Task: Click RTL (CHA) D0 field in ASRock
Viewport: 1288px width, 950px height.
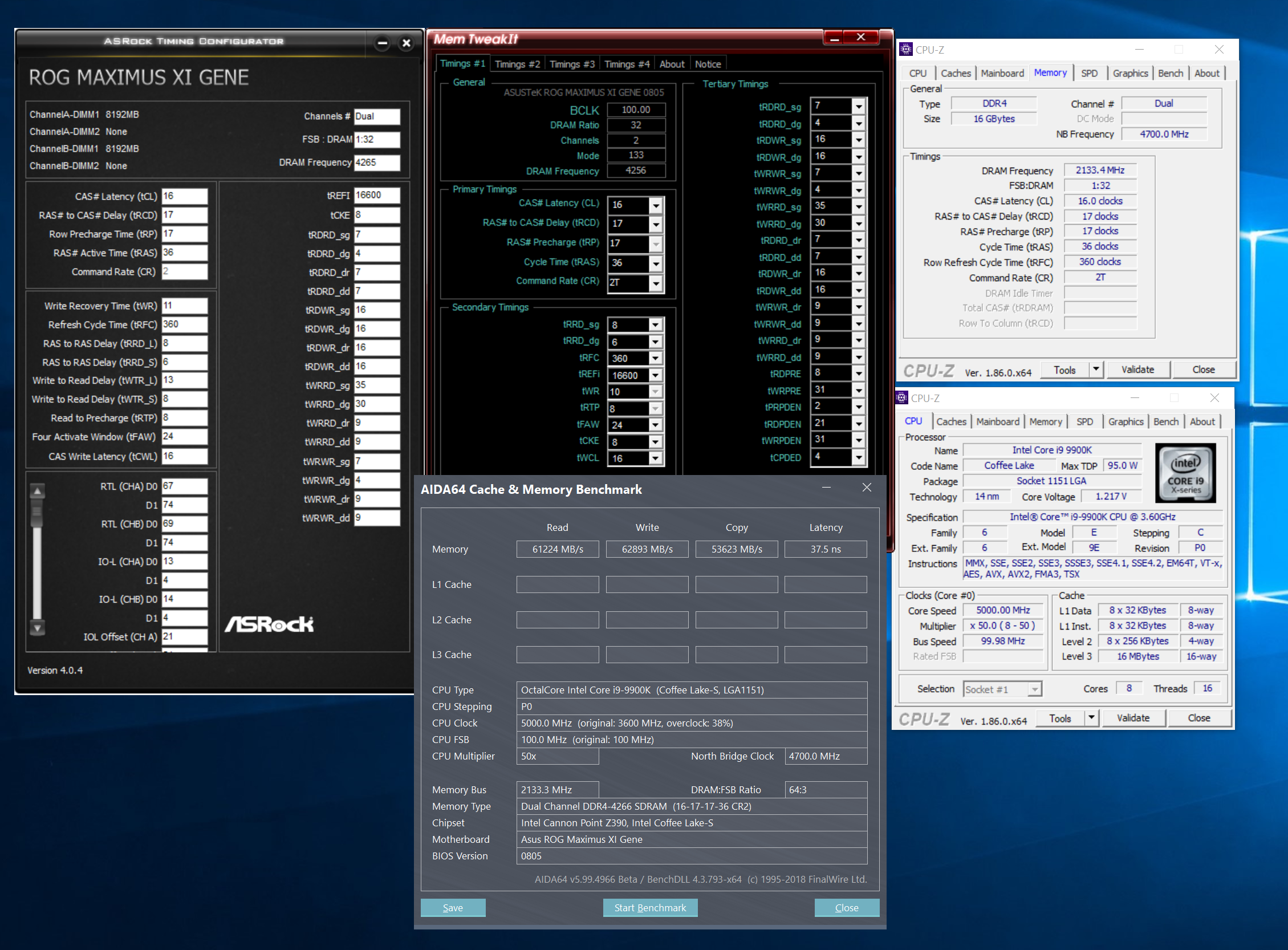Action: tap(185, 486)
